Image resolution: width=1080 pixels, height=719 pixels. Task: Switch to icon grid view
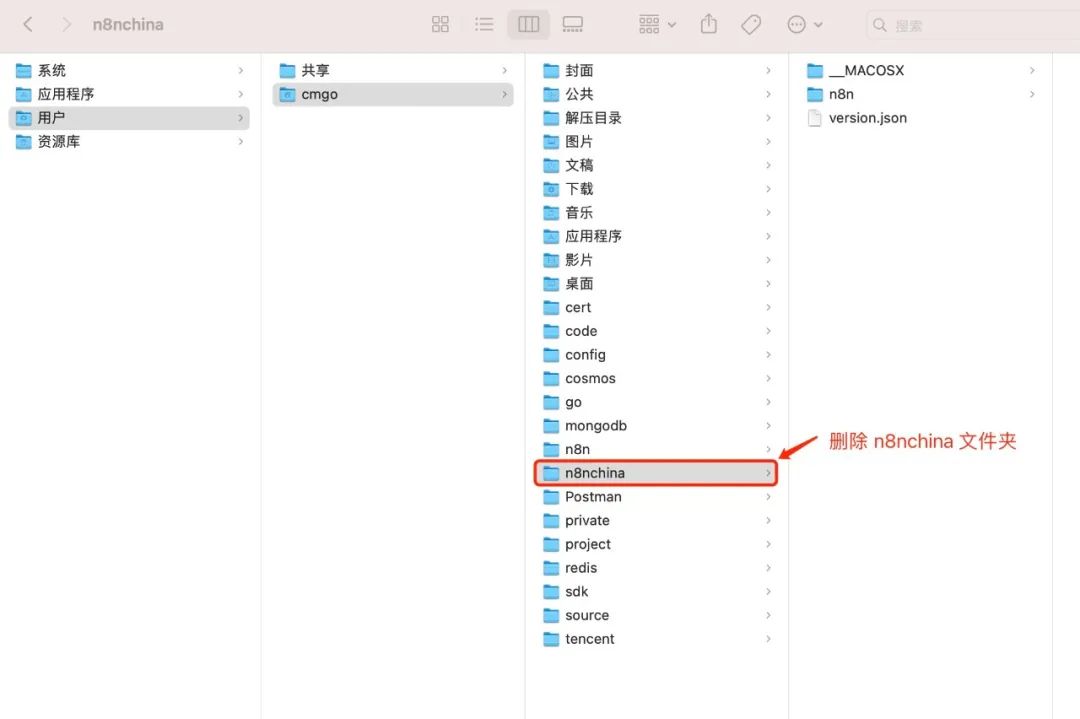click(440, 25)
